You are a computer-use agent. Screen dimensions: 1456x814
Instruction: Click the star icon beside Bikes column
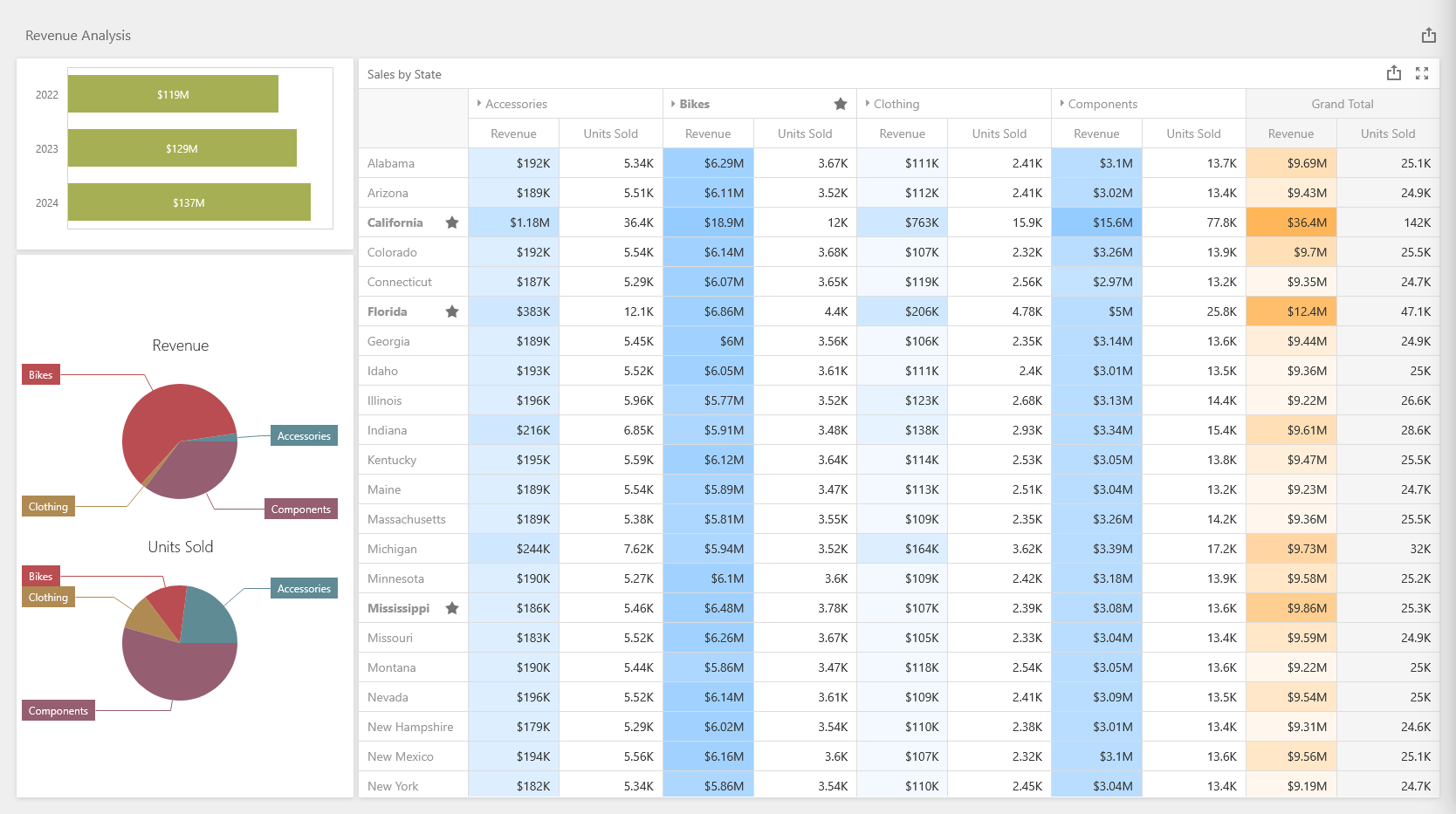pyautogui.click(x=840, y=104)
